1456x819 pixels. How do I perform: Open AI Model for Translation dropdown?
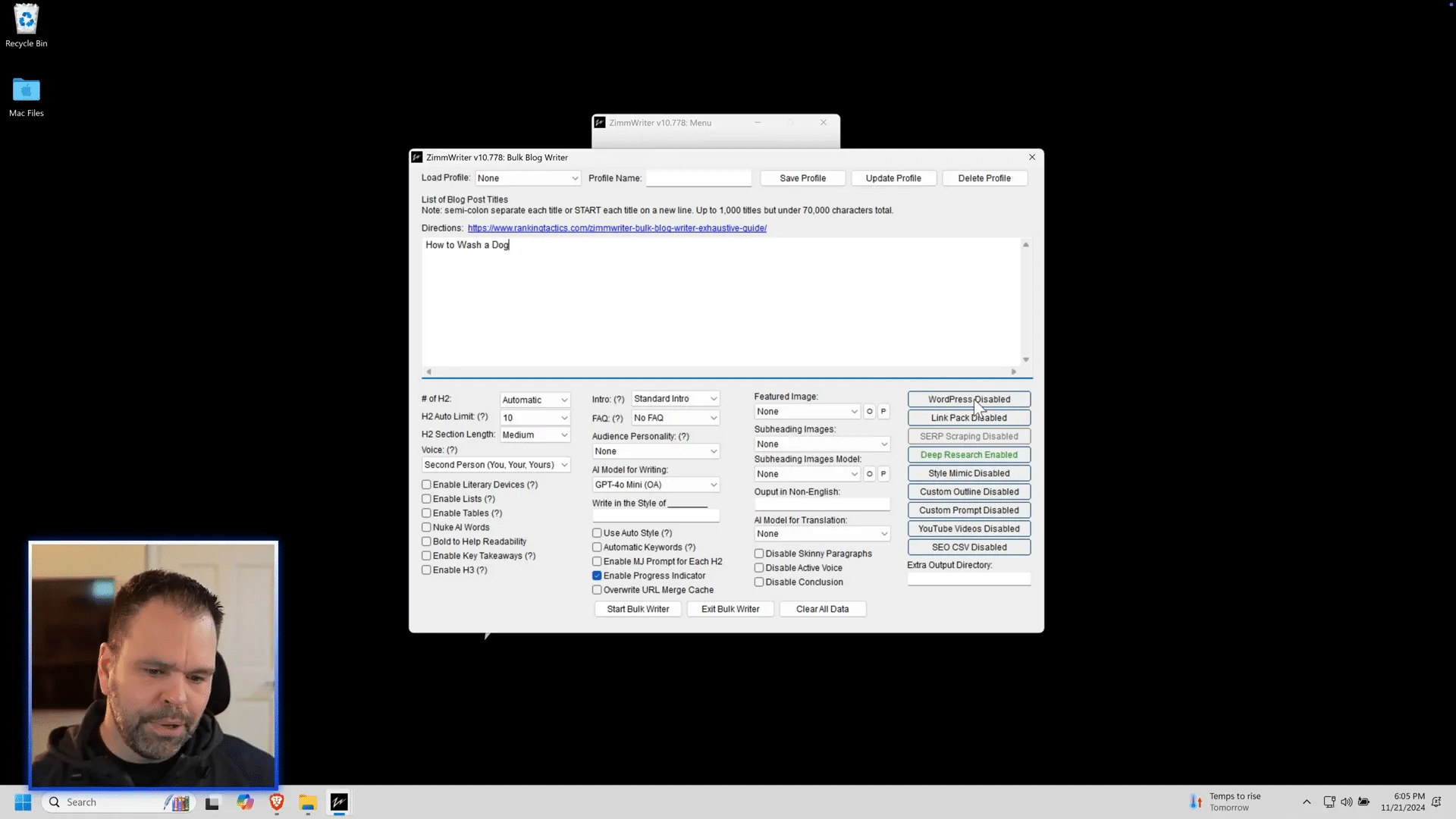point(822,534)
